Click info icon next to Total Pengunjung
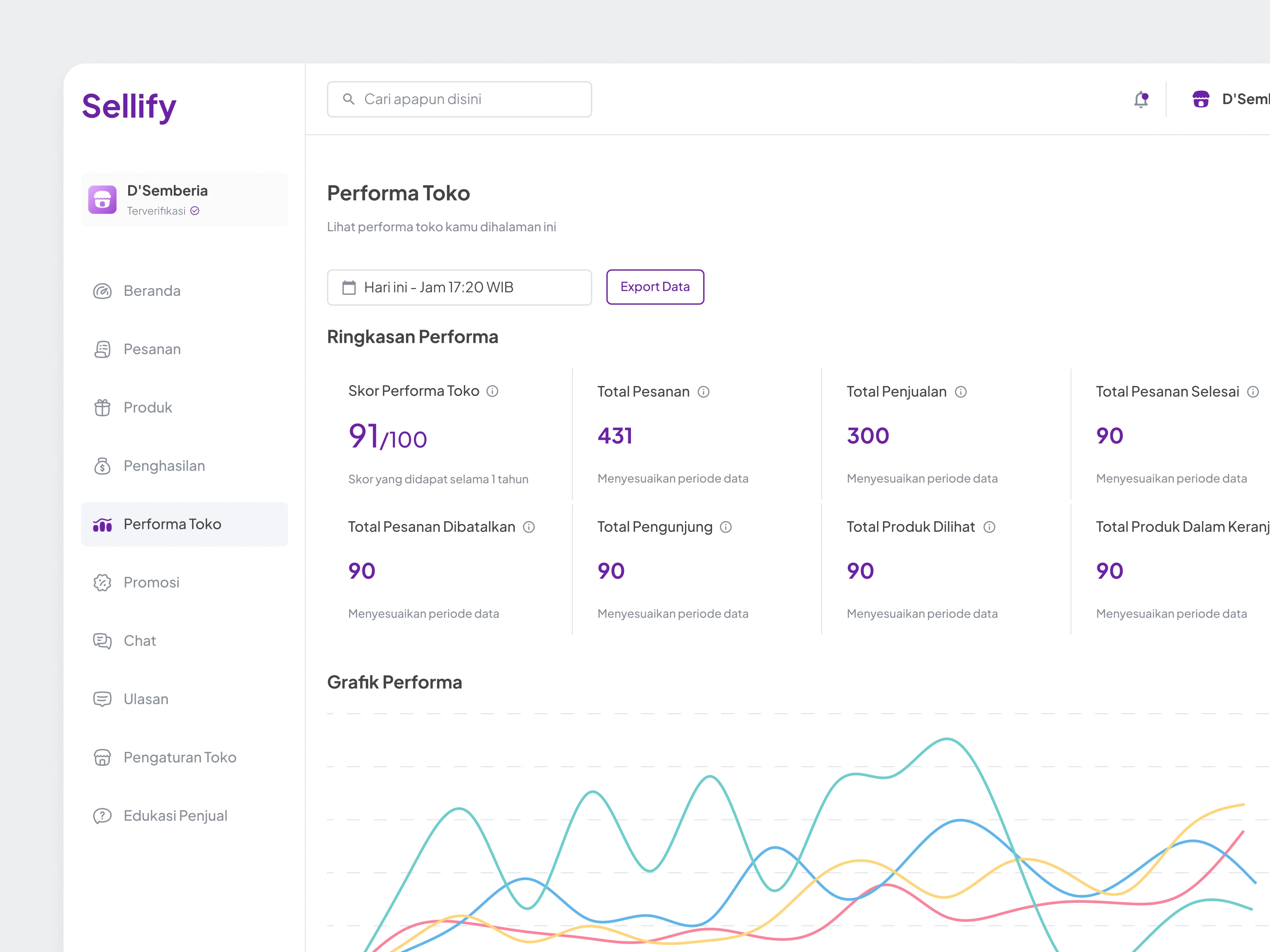Viewport: 1270px width, 952px height. (726, 527)
